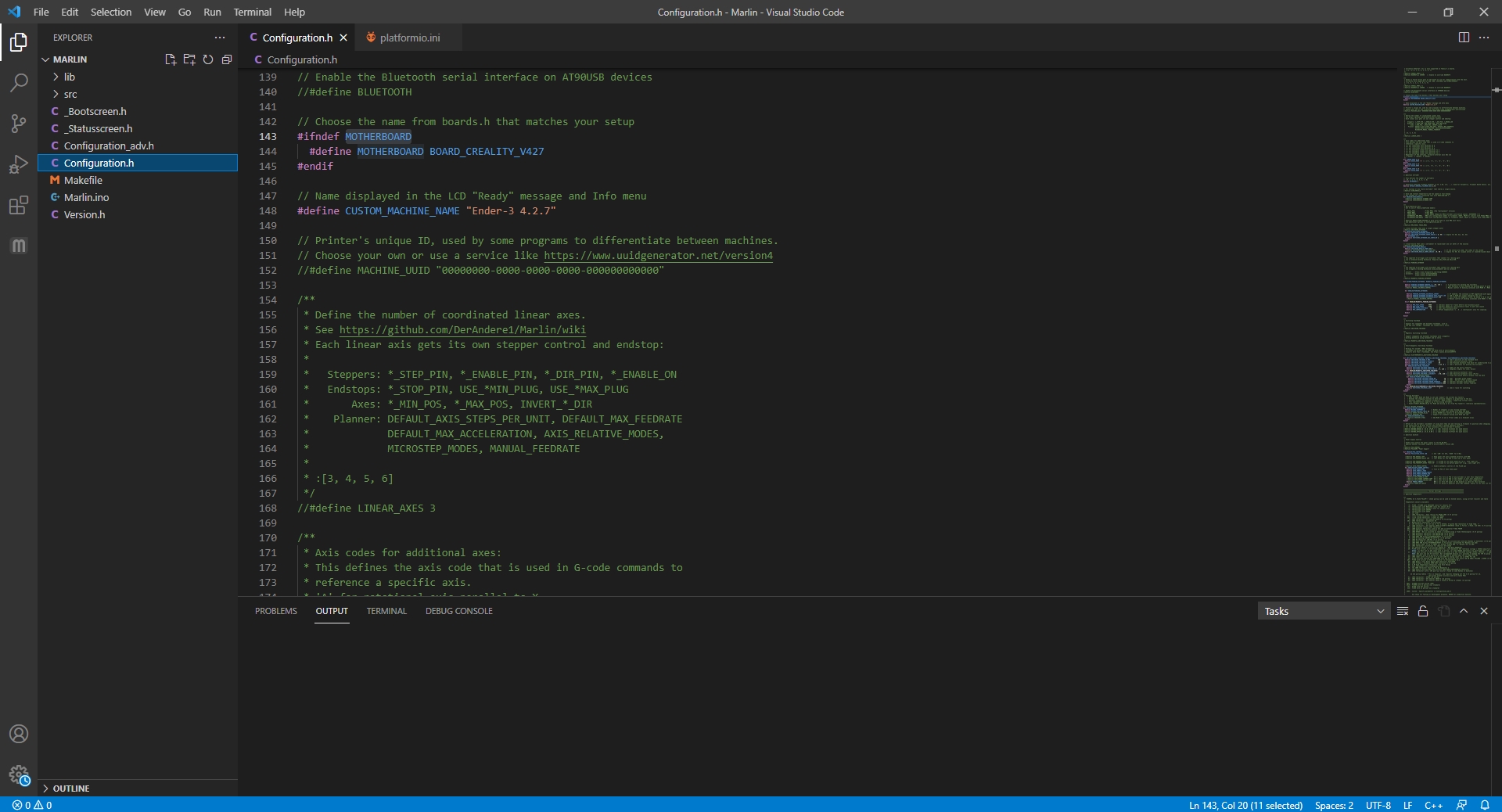Open the View menu
This screenshot has height=812, width=1502.
coord(155,12)
